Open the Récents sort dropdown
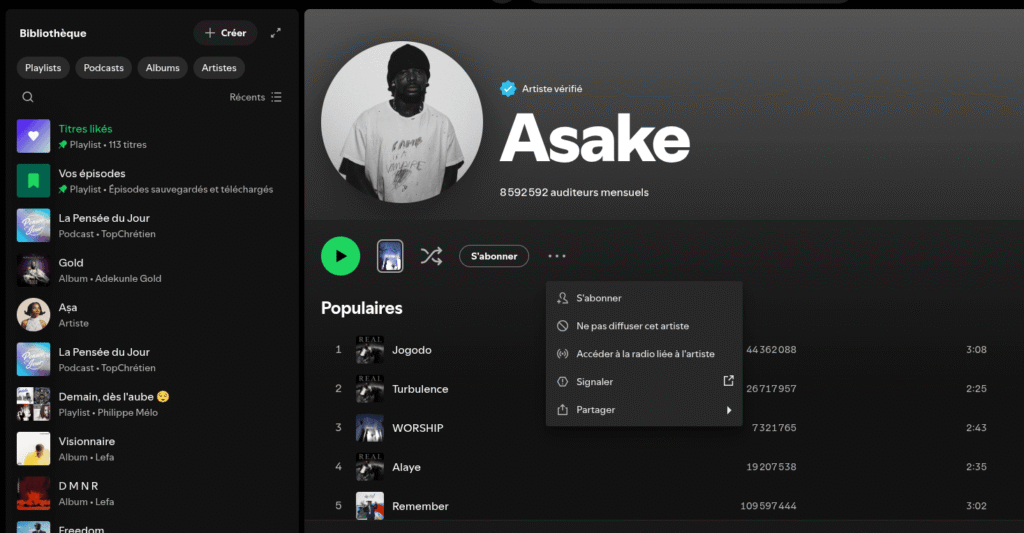Screen dimensions: 1024x533 point(255,97)
